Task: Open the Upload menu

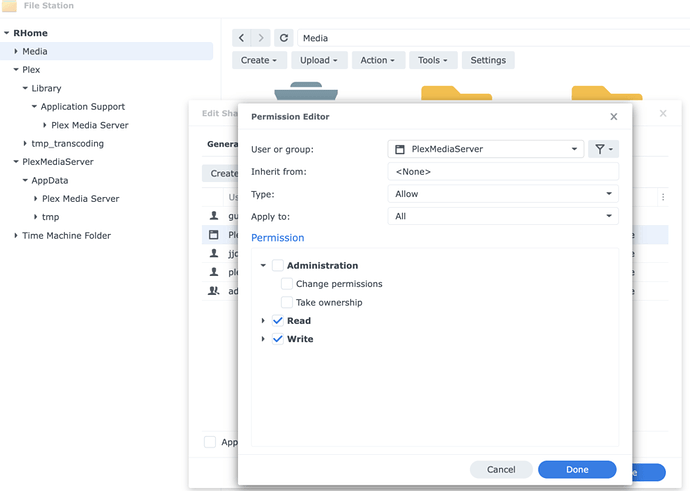Action: tap(319, 60)
